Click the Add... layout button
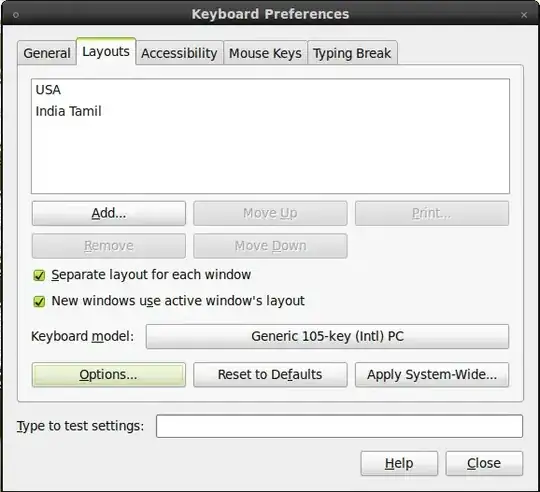The height and width of the screenshot is (492, 540). 109,213
